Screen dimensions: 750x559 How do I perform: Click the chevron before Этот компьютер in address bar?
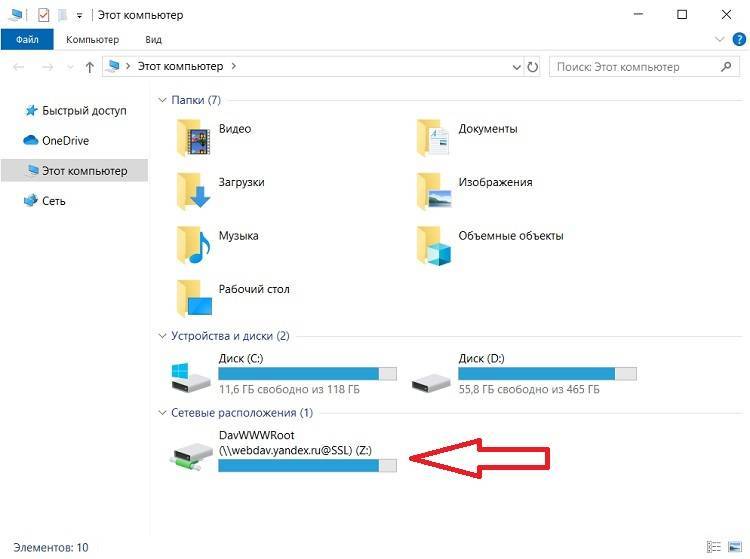128,66
